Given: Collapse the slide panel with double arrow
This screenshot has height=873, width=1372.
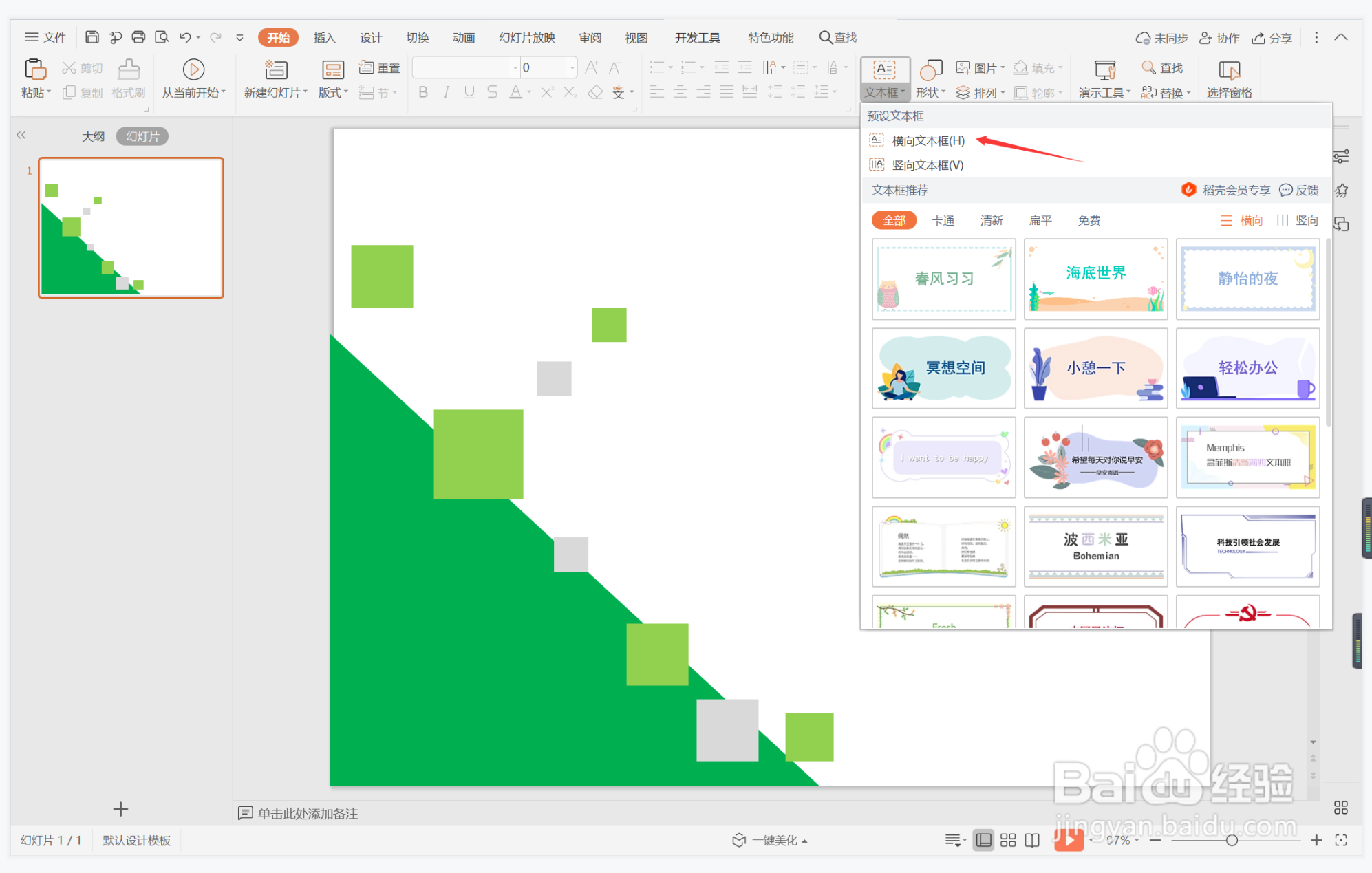Looking at the screenshot, I should 21,136.
